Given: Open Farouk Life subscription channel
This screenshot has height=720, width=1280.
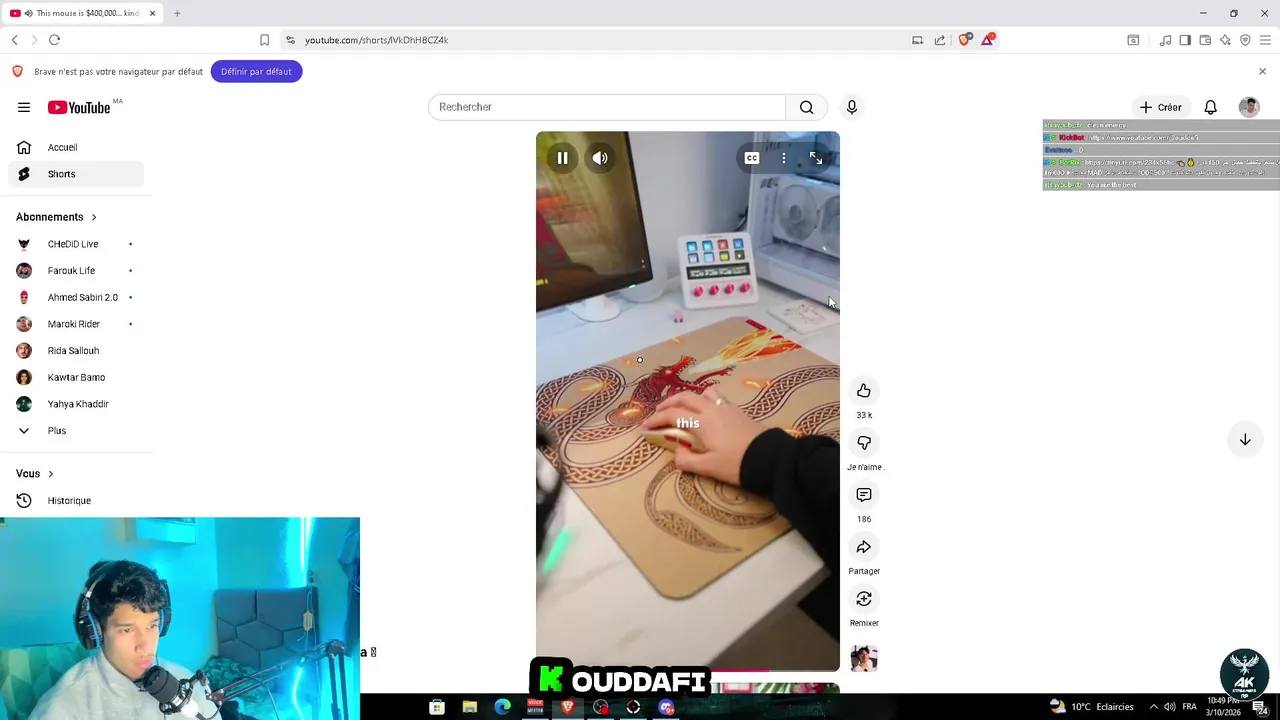Looking at the screenshot, I should [x=76, y=271].
